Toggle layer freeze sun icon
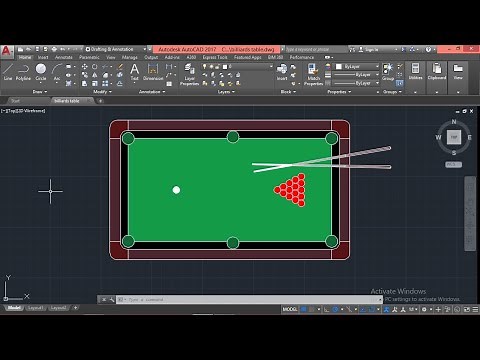Image resolution: width=480 pixels, height=360 pixels. click(211, 67)
